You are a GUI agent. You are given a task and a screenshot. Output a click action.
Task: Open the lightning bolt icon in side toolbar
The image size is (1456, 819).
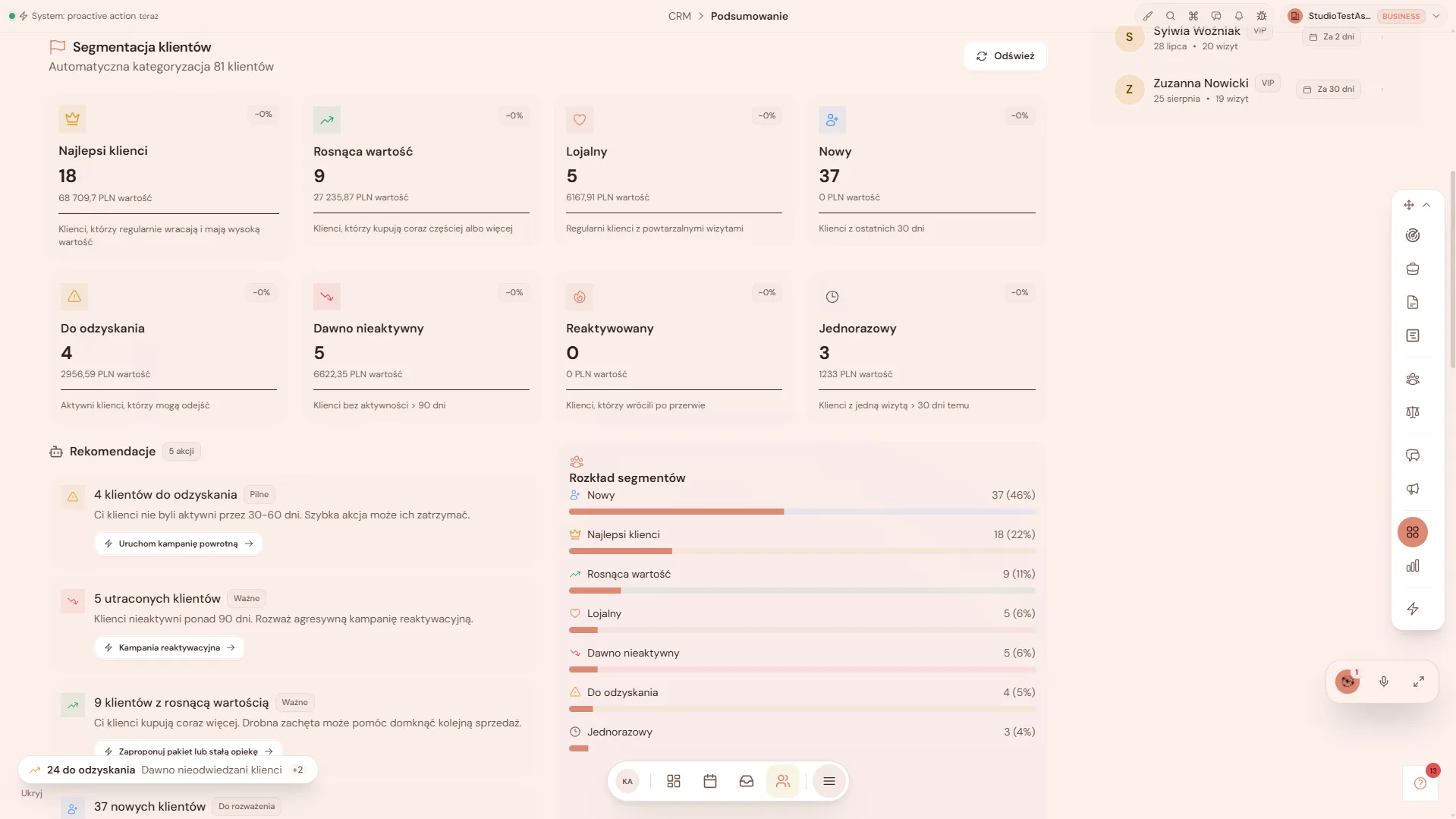1413,609
